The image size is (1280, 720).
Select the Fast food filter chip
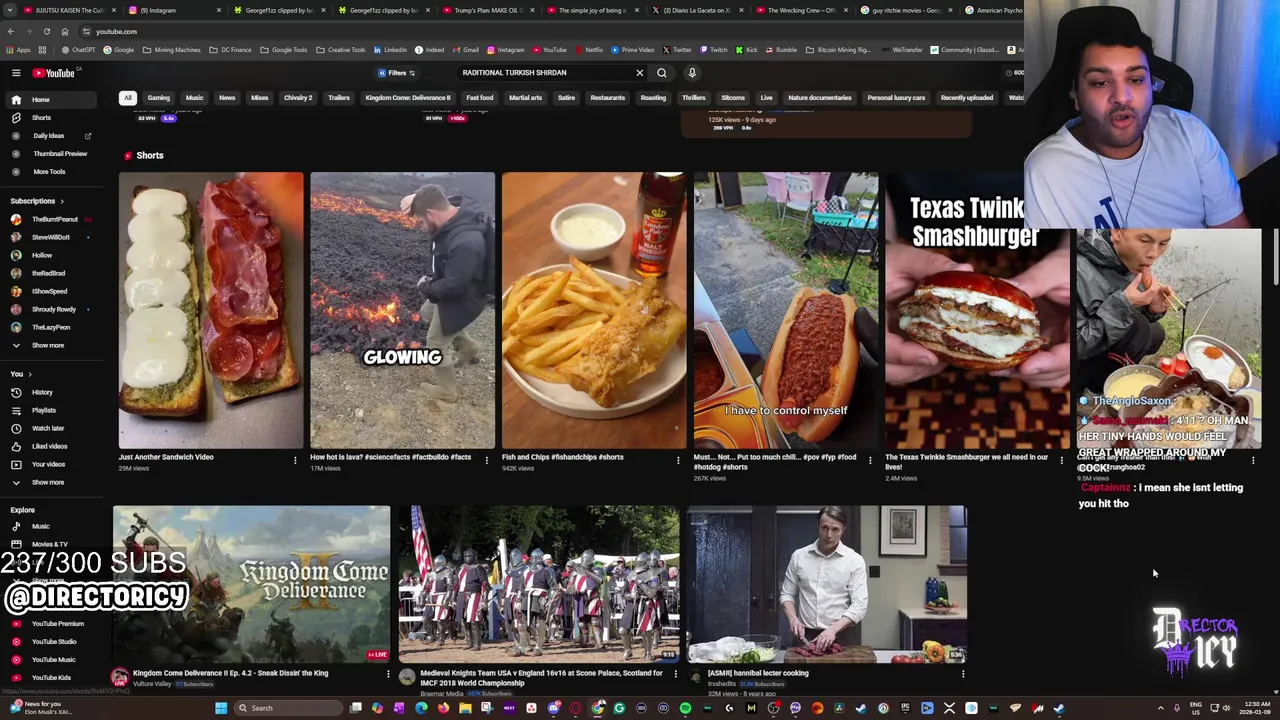click(479, 98)
